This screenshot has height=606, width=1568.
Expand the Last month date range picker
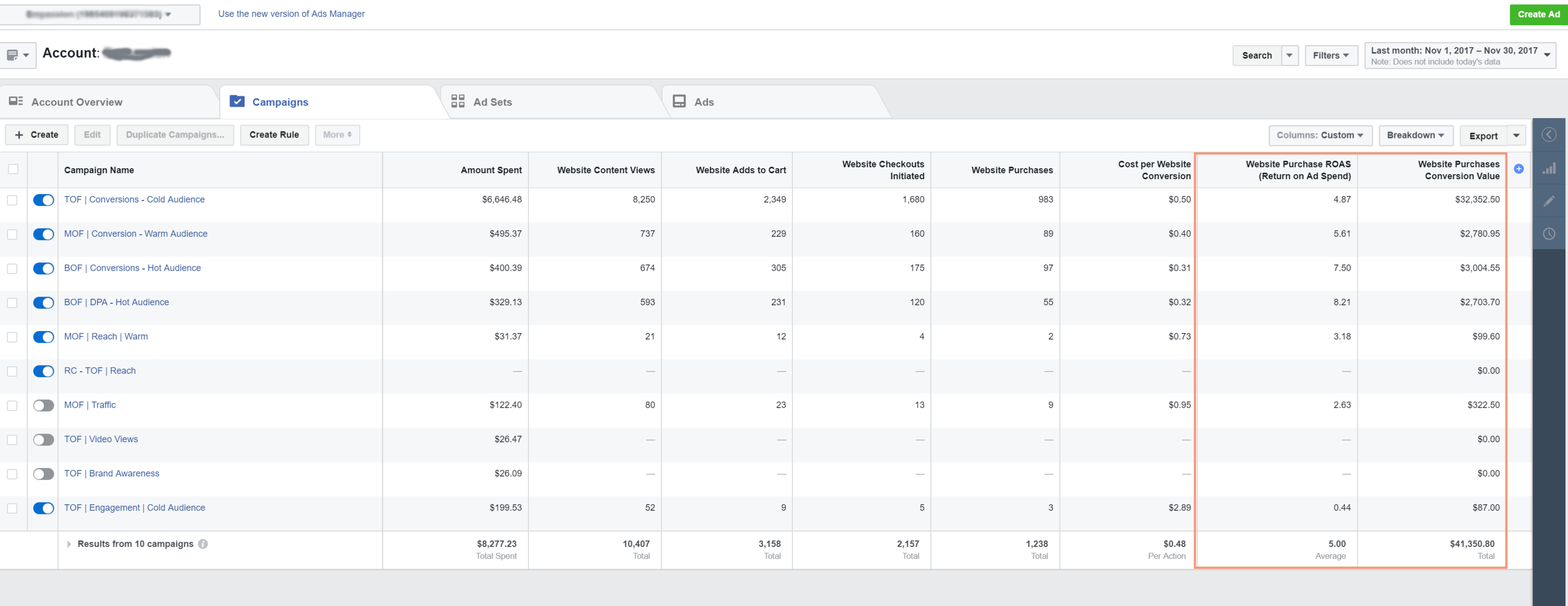pos(1460,55)
